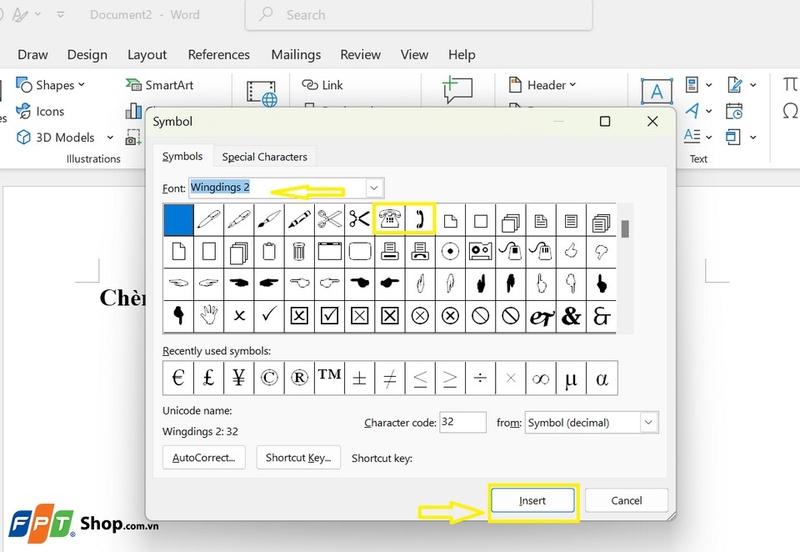This screenshot has height=552, width=800.
Task: Pick the plus-minus symbol
Action: point(359,378)
